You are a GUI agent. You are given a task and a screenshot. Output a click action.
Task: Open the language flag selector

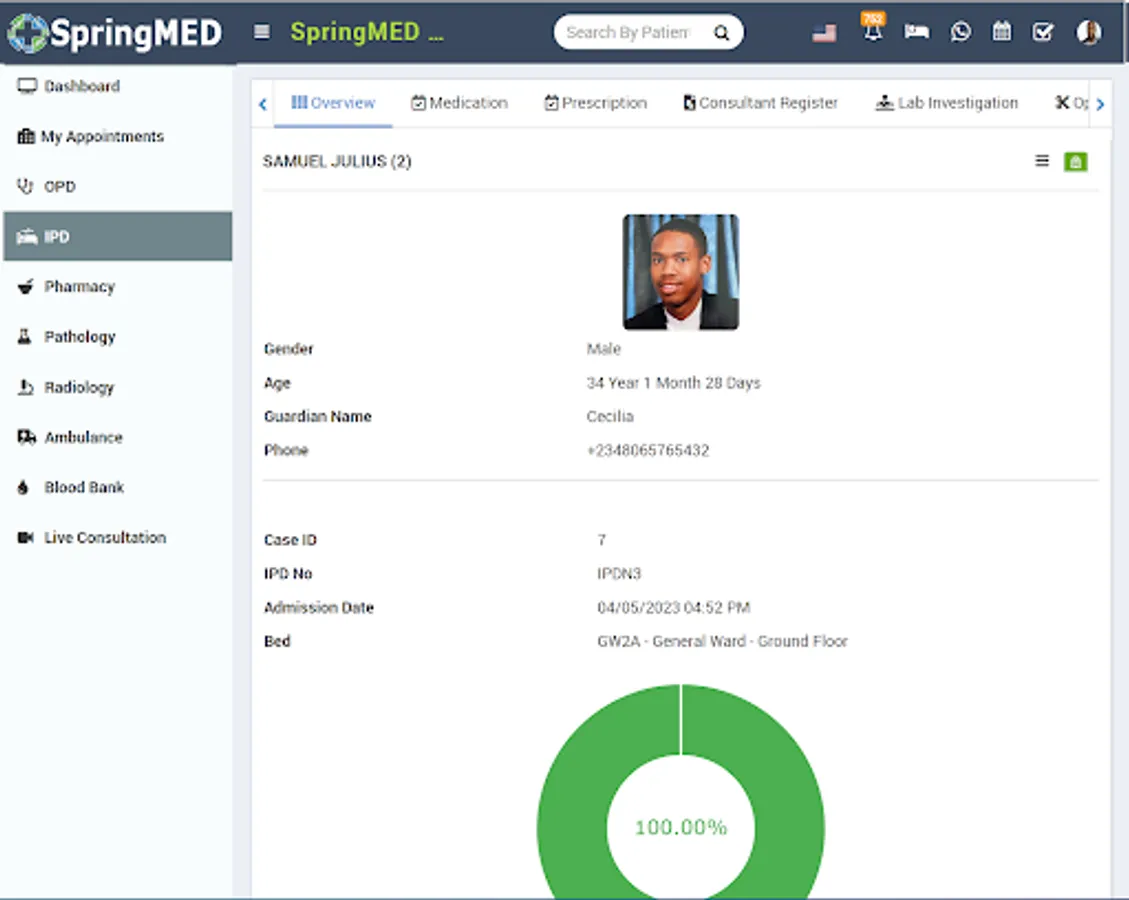824,33
